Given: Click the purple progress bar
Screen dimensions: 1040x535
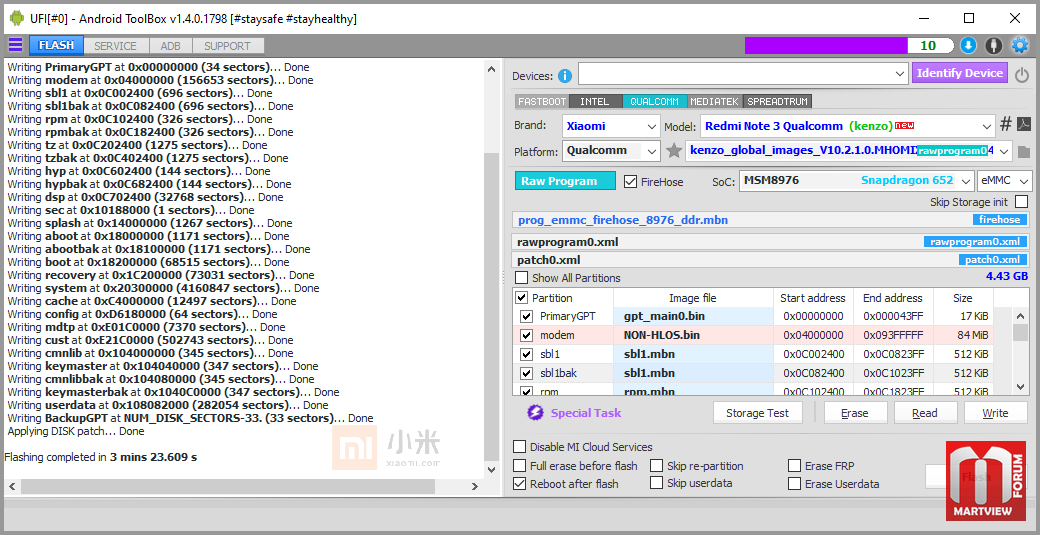Looking at the screenshot, I should pyautogui.click(x=826, y=45).
